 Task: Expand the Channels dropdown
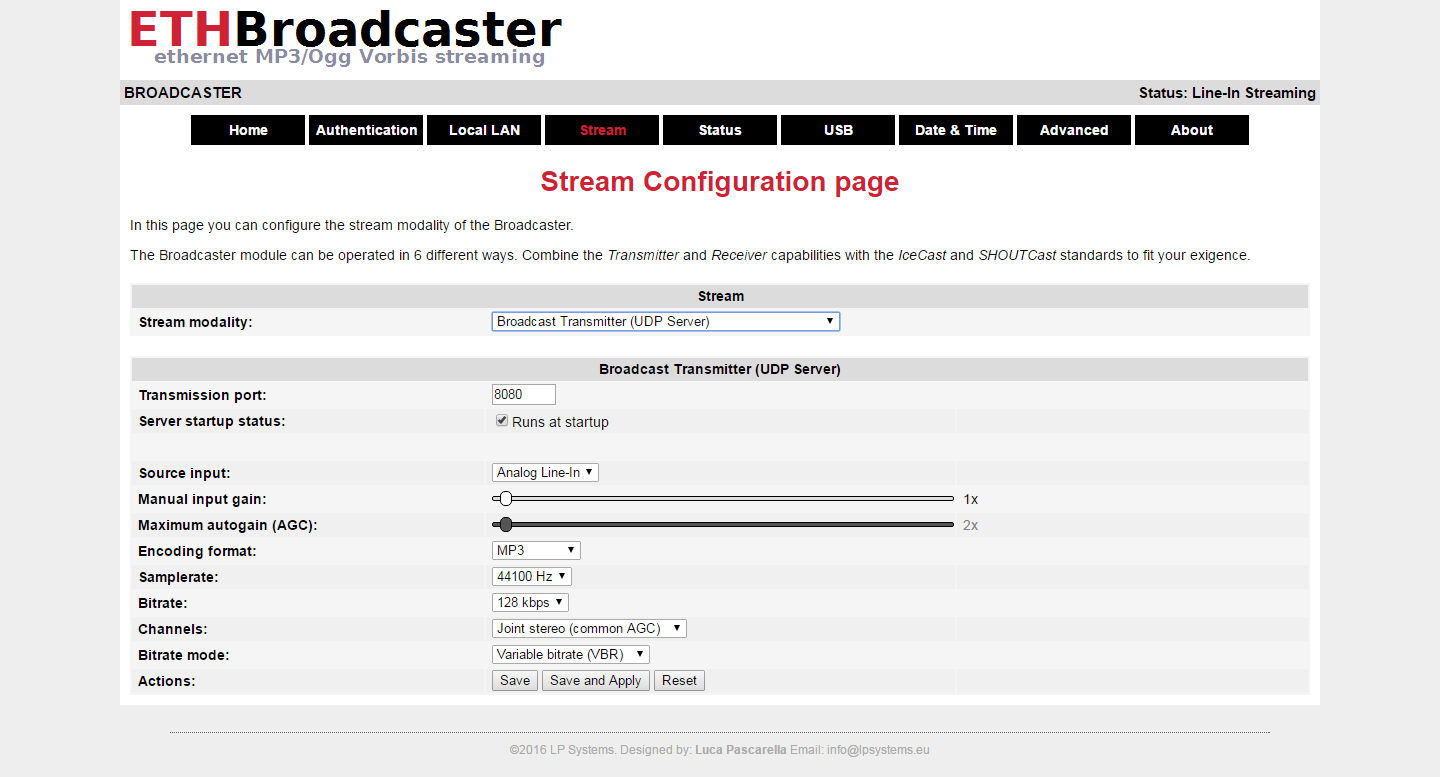pos(589,628)
